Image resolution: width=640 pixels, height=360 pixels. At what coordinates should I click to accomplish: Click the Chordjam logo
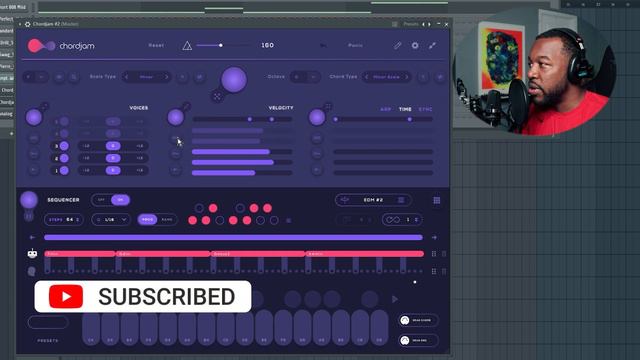click(x=61, y=46)
